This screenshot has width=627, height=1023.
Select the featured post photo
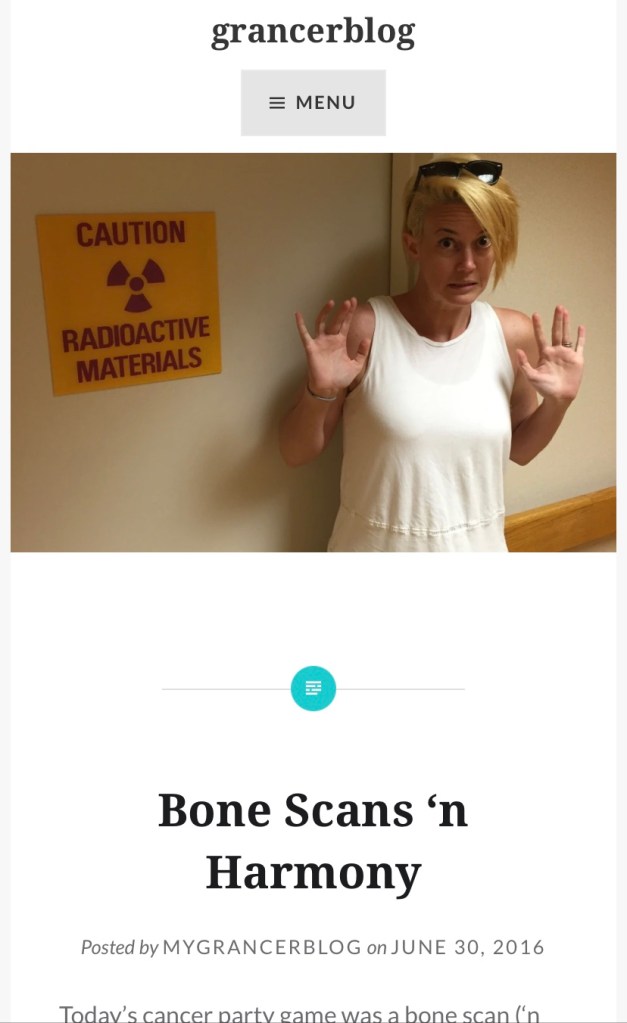313,352
